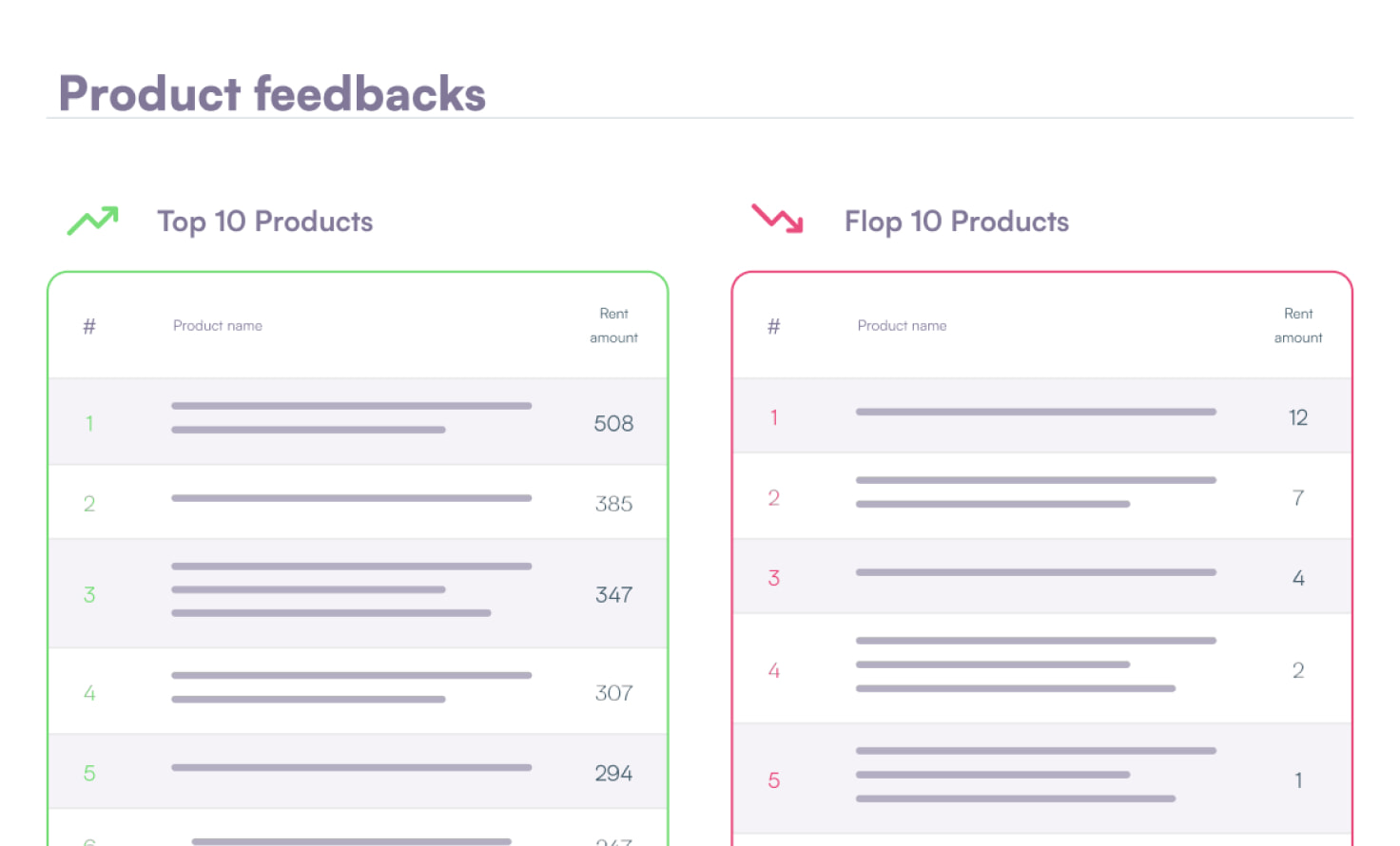Viewport: 1400px width, 846px height.
Task: Click the red downward trend icon
Action: (x=778, y=219)
